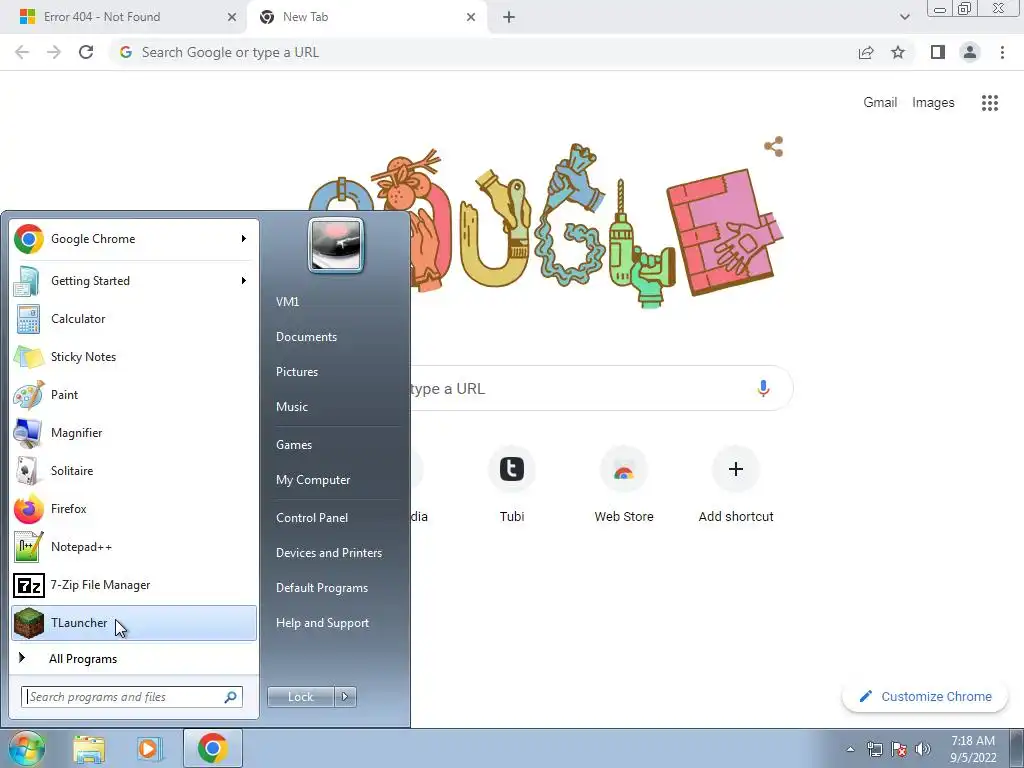Click Add shortcut tile
The height and width of the screenshot is (768, 1024).
[x=736, y=485]
